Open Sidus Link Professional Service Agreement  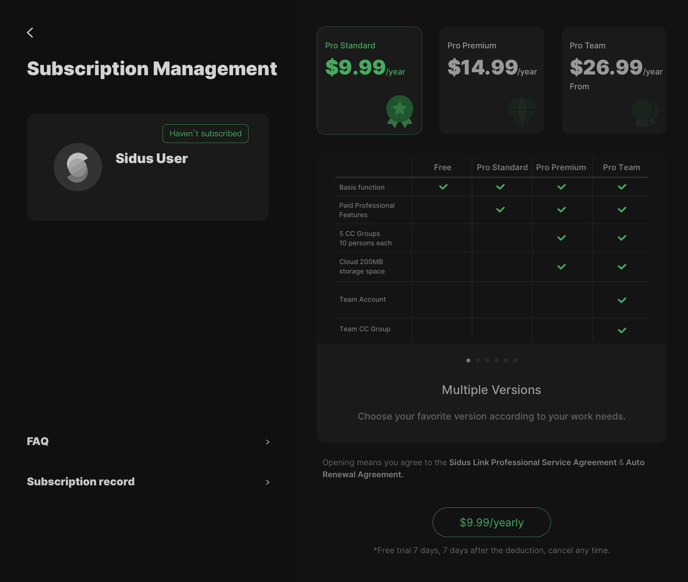pyautogui.click(x=533, y=462)
